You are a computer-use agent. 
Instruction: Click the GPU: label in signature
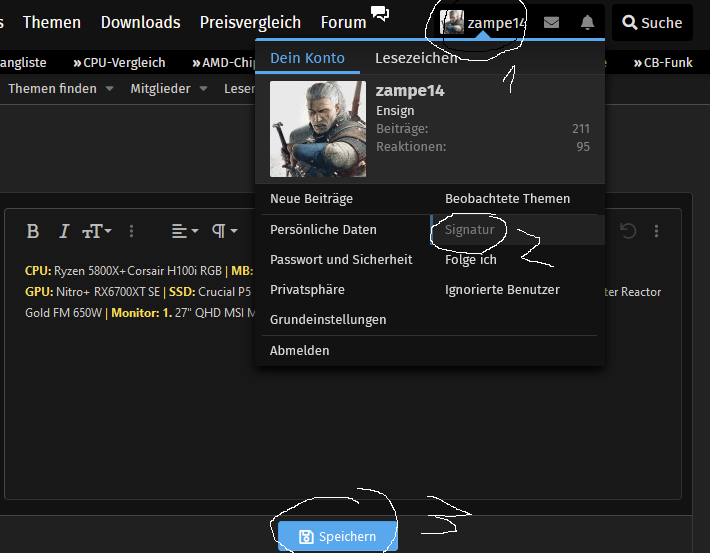coord(39,292)
